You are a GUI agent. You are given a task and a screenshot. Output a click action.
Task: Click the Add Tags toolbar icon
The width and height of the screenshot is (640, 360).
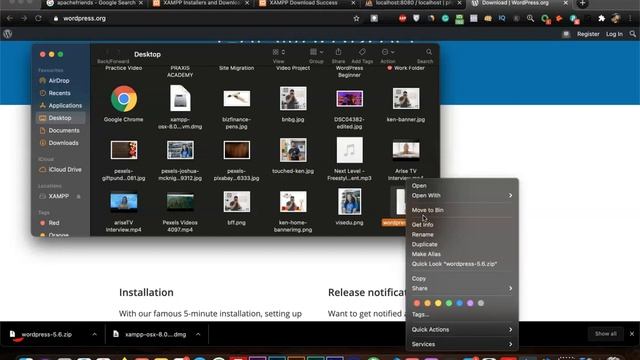coord(362,52)
